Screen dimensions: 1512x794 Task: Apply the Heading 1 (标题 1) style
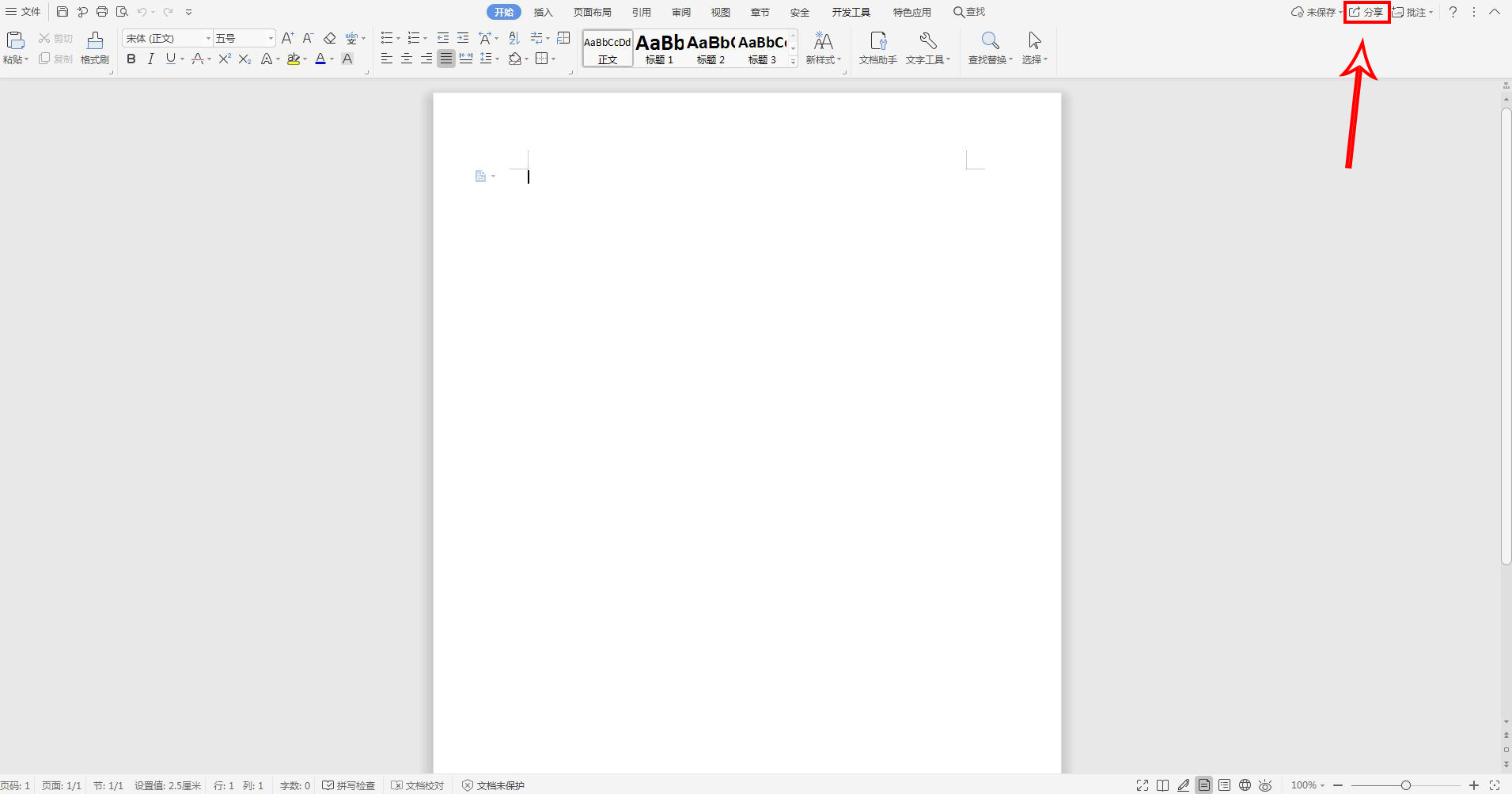[659, 48]
